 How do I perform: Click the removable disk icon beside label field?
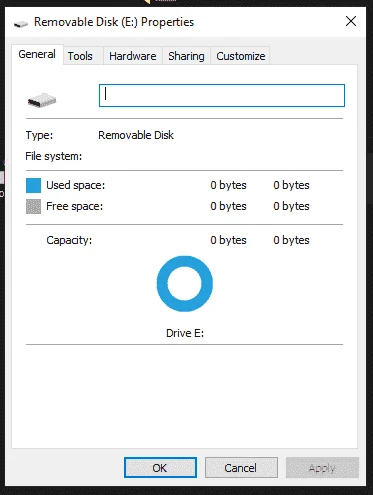(42, 100)
